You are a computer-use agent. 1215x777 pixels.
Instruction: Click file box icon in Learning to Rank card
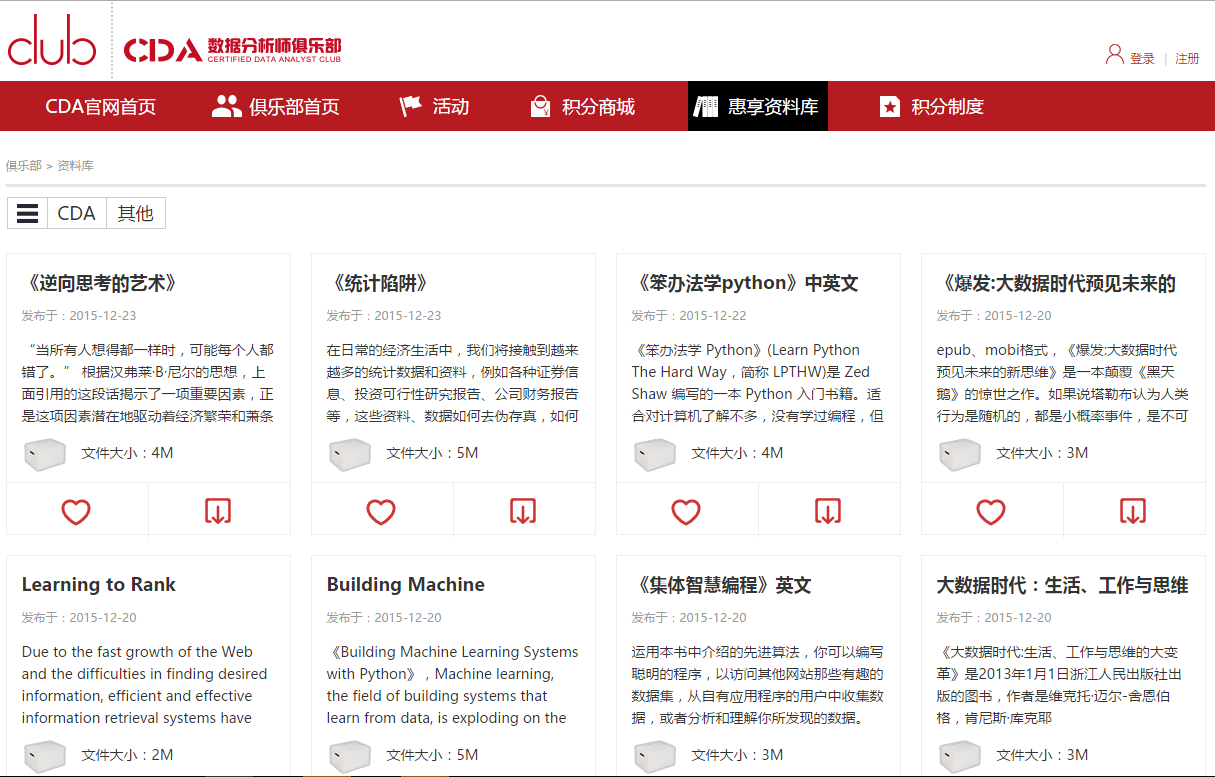45,757
